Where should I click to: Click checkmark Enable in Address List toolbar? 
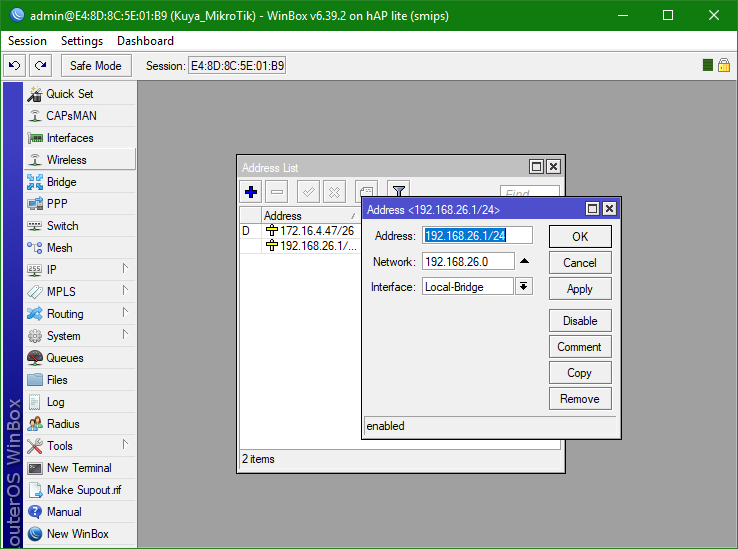308,192
